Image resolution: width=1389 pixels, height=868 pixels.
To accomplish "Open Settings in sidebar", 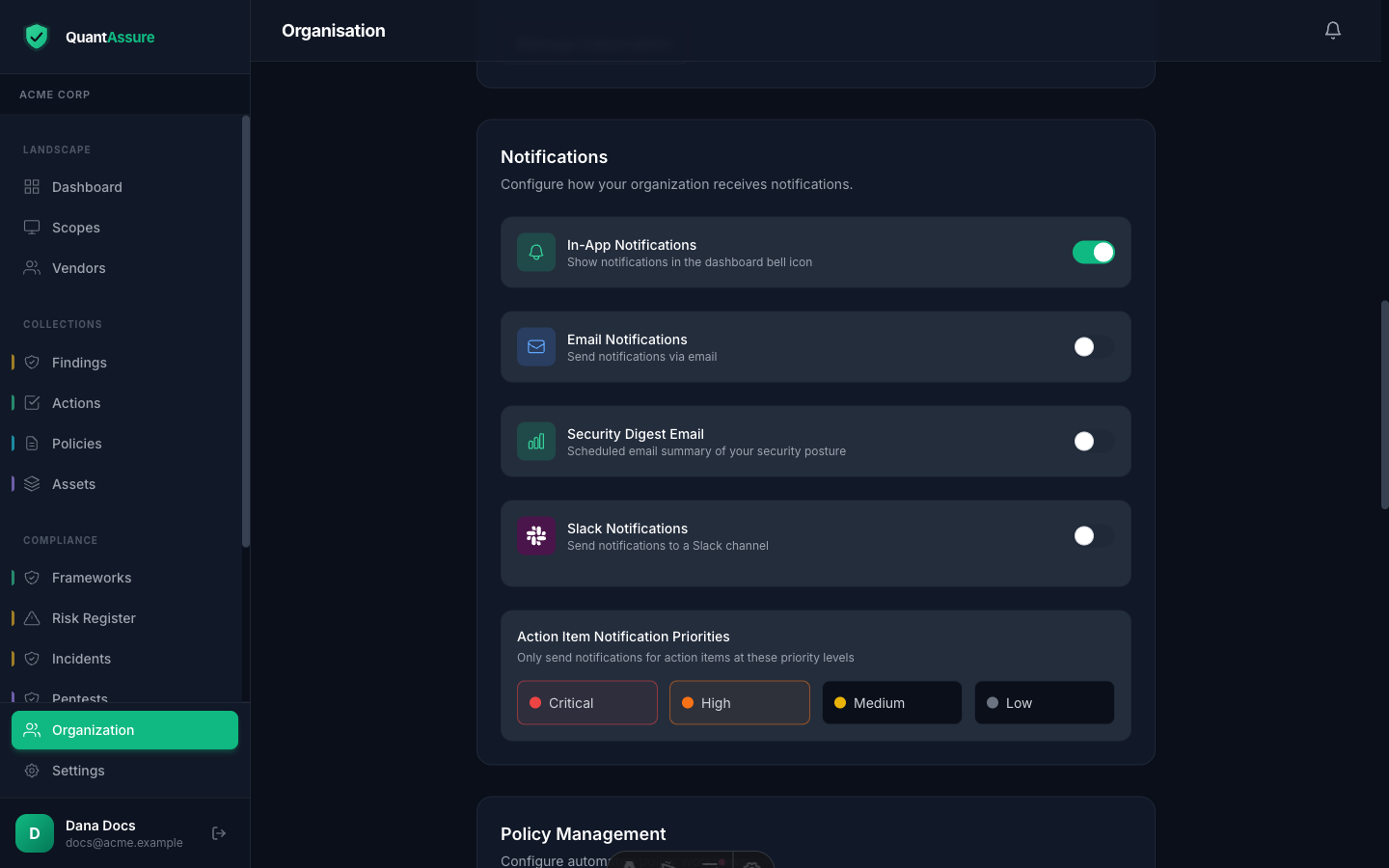I will point(124,770).
